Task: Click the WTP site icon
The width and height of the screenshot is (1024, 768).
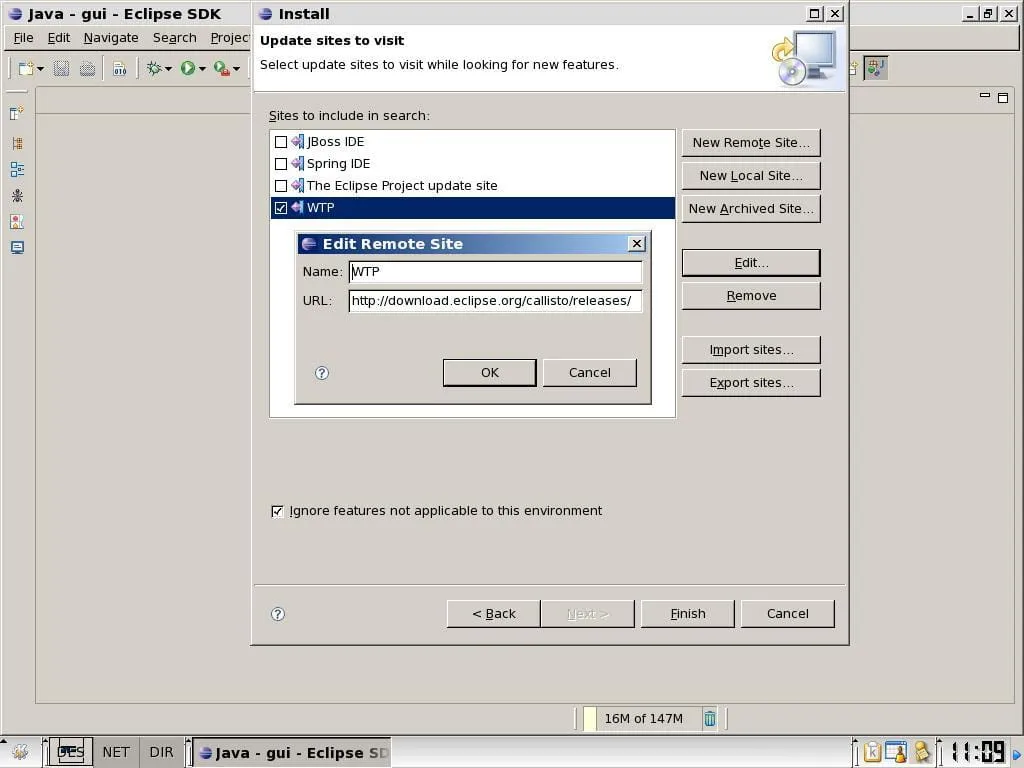Action: coord(298,207)
